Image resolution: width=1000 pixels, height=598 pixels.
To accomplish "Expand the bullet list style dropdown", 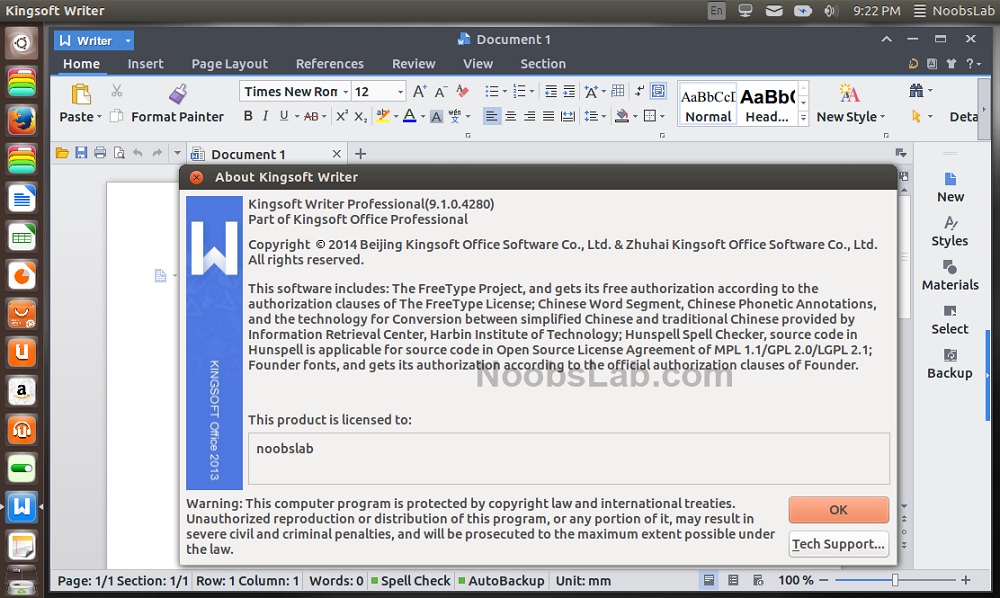I will tap(504, 92).
